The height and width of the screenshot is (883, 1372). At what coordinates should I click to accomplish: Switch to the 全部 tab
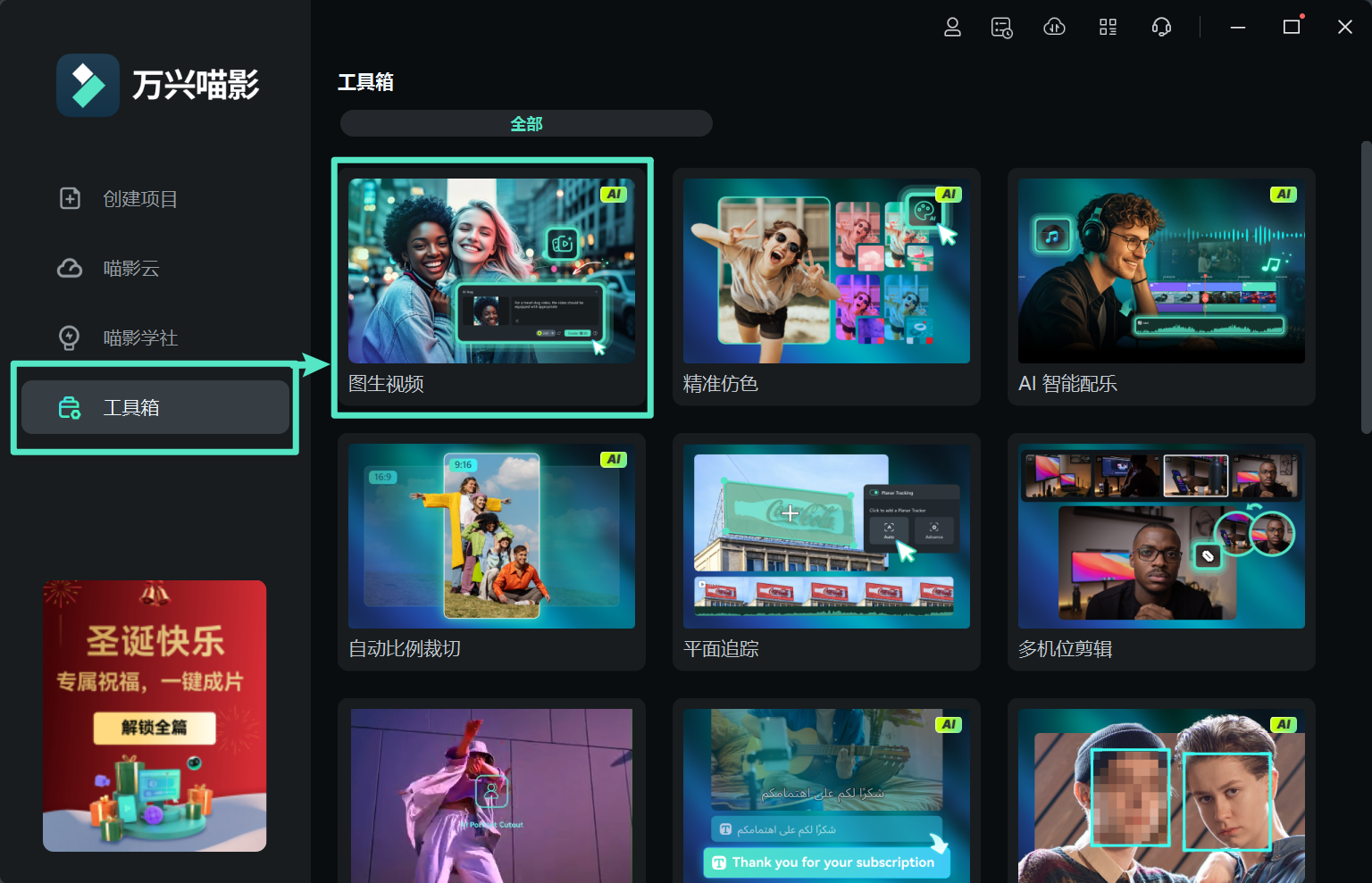click(x=526, y=123)
